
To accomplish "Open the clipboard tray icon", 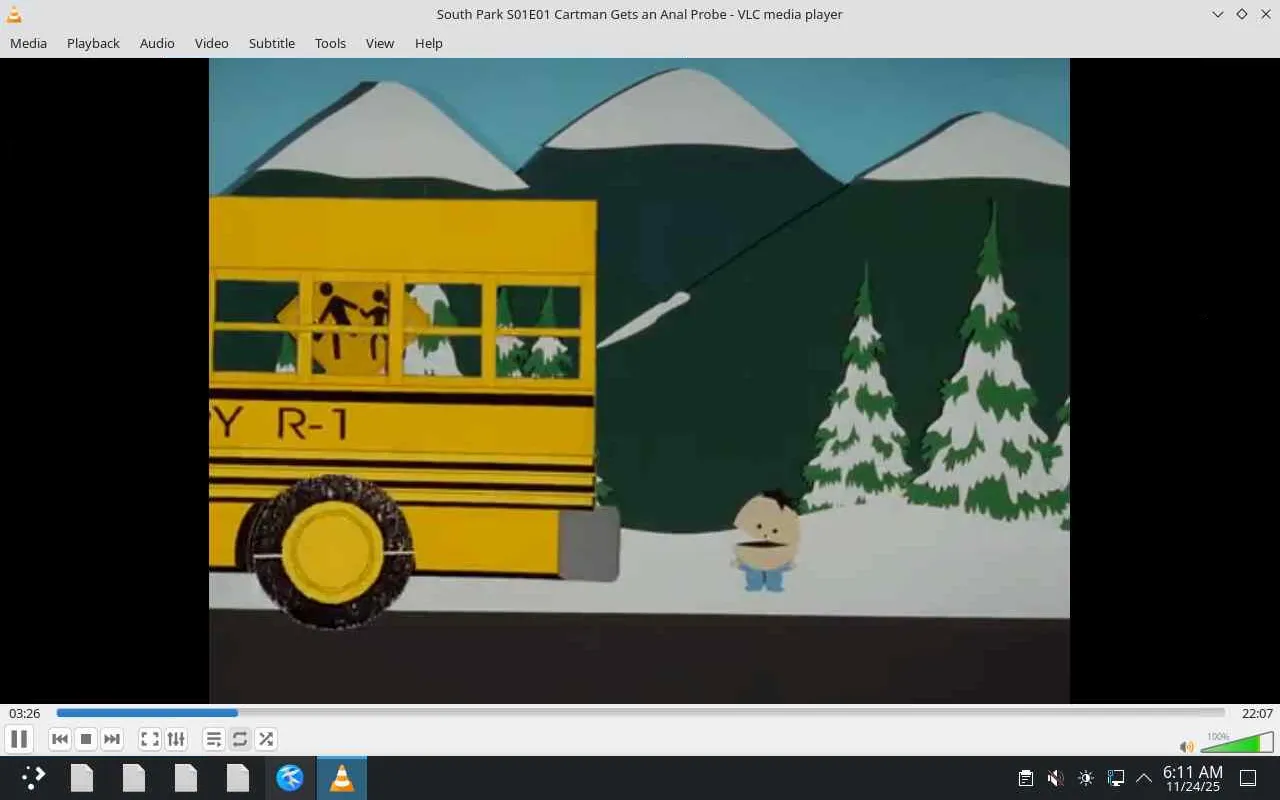I will 1025,778.
